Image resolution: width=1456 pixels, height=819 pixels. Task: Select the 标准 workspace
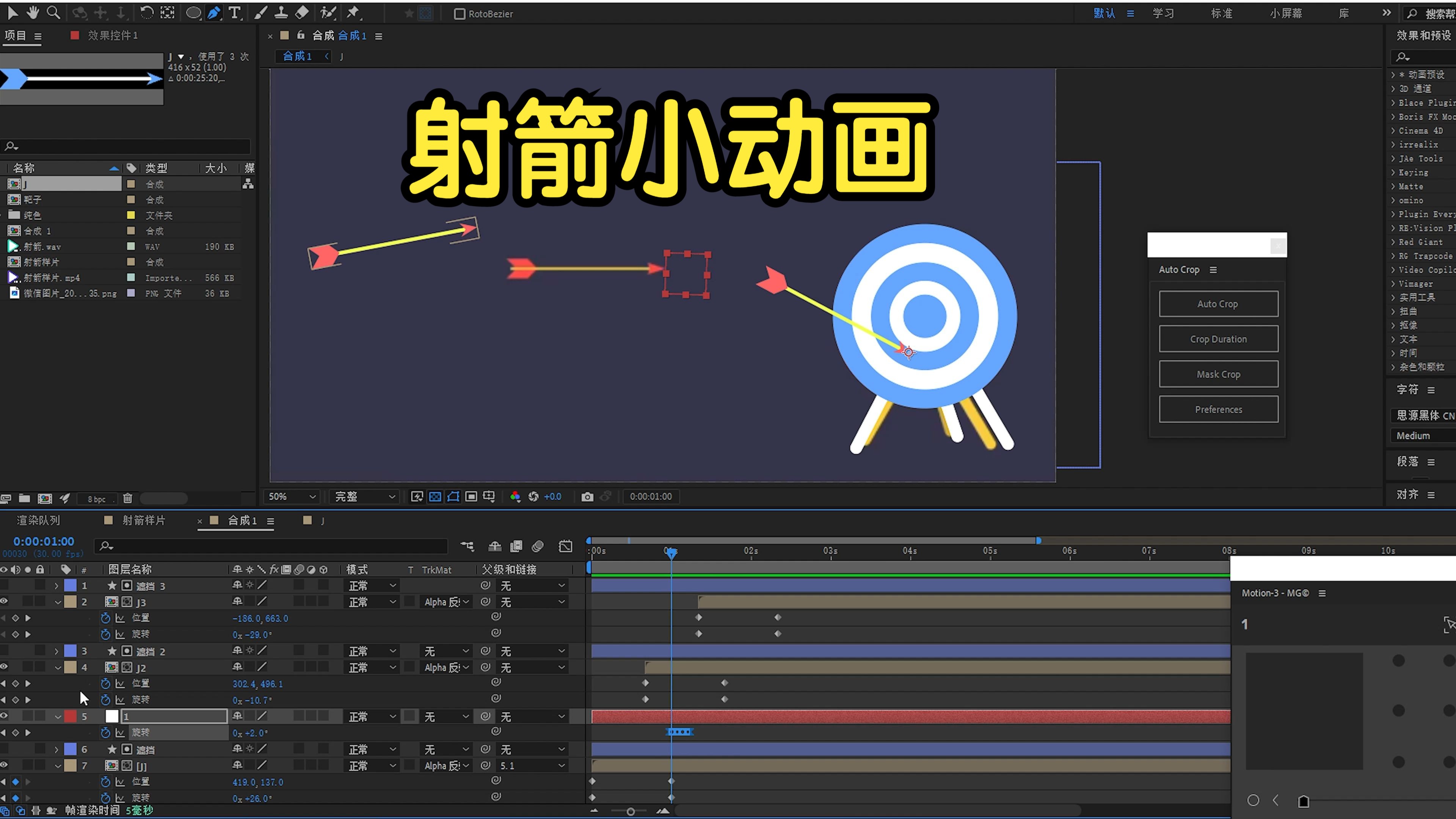pyautogui.click(x=1221, y=13)
